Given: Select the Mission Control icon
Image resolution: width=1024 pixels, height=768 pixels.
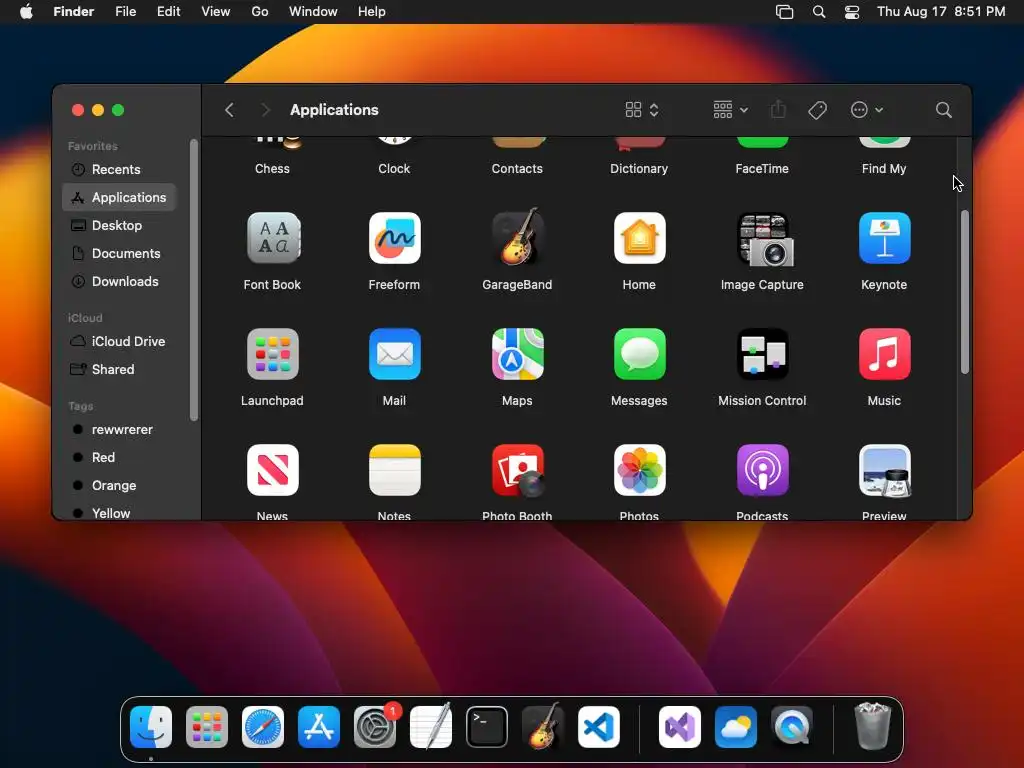Looking at the screenshot, I should [x=762, y=354].
